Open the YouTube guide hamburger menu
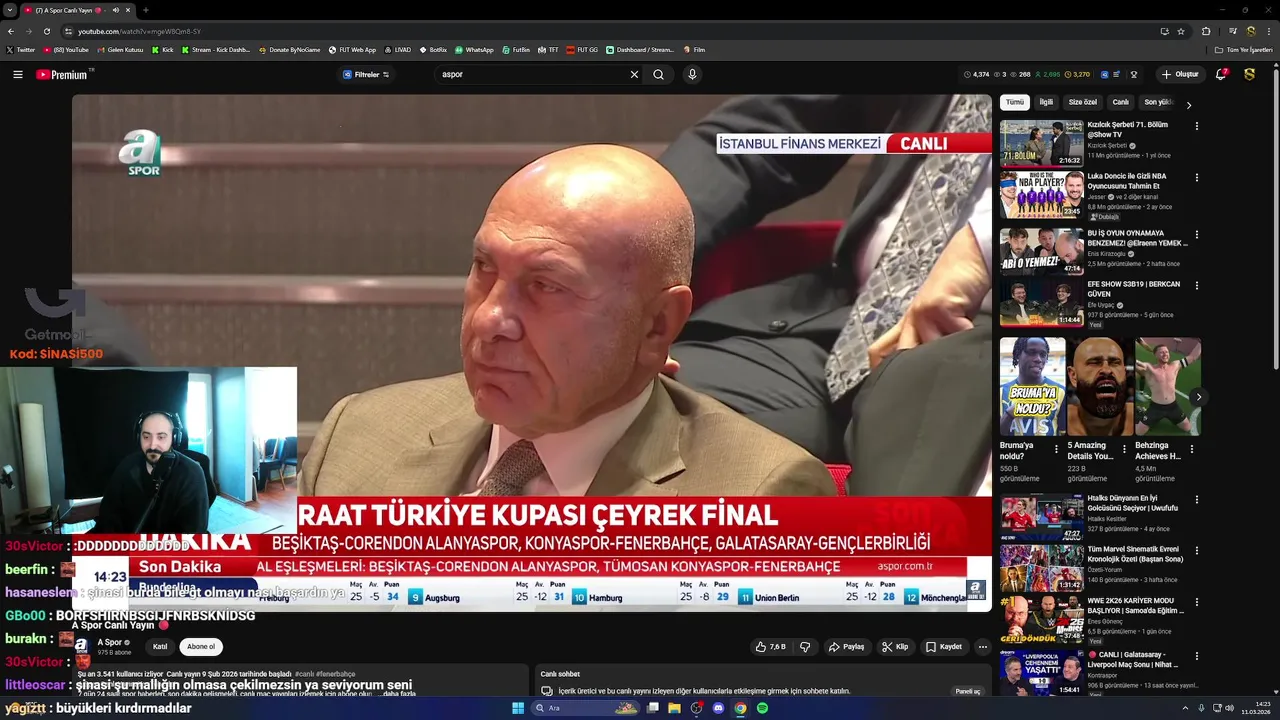 coord(17,74)
